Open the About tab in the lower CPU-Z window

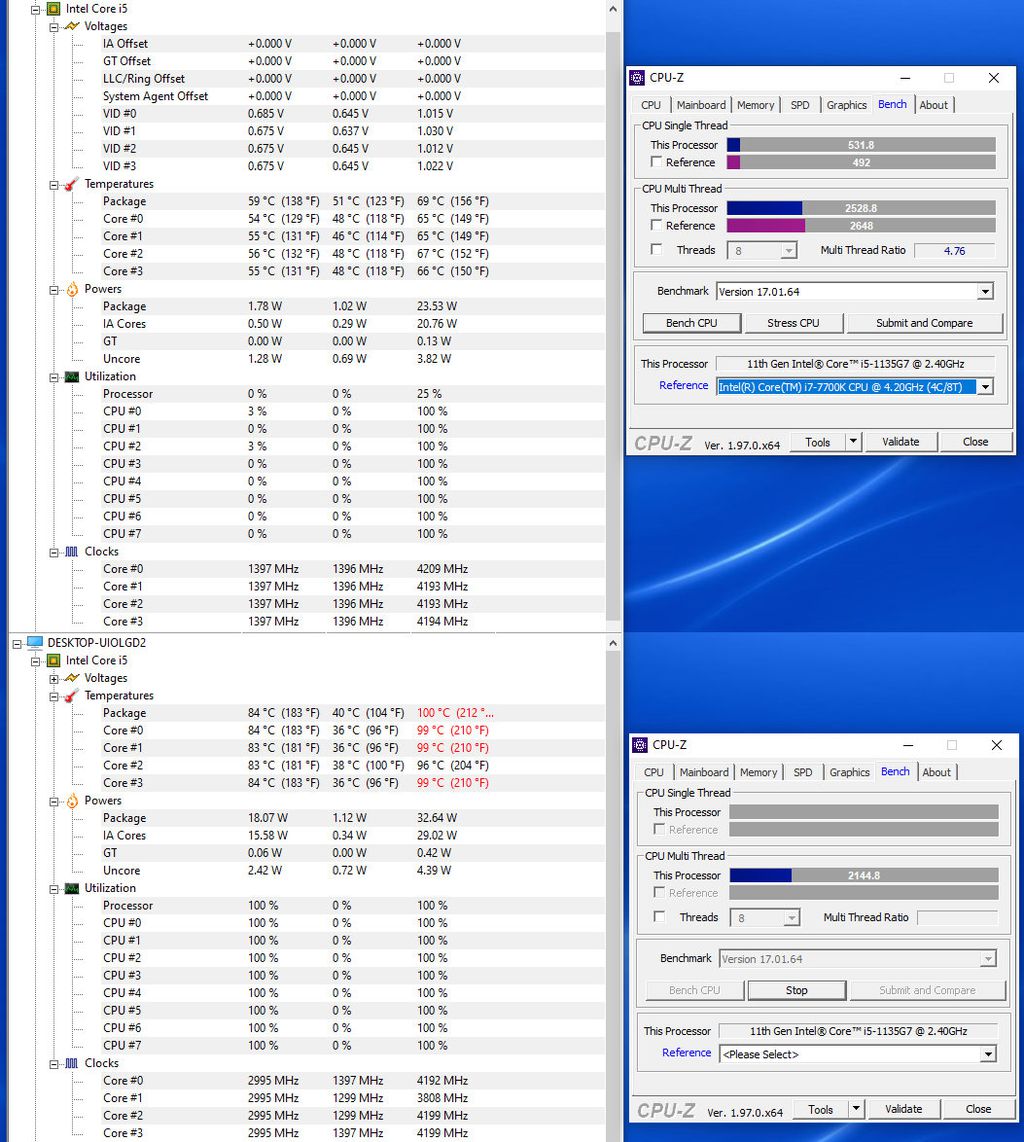(x=937, y=772)
